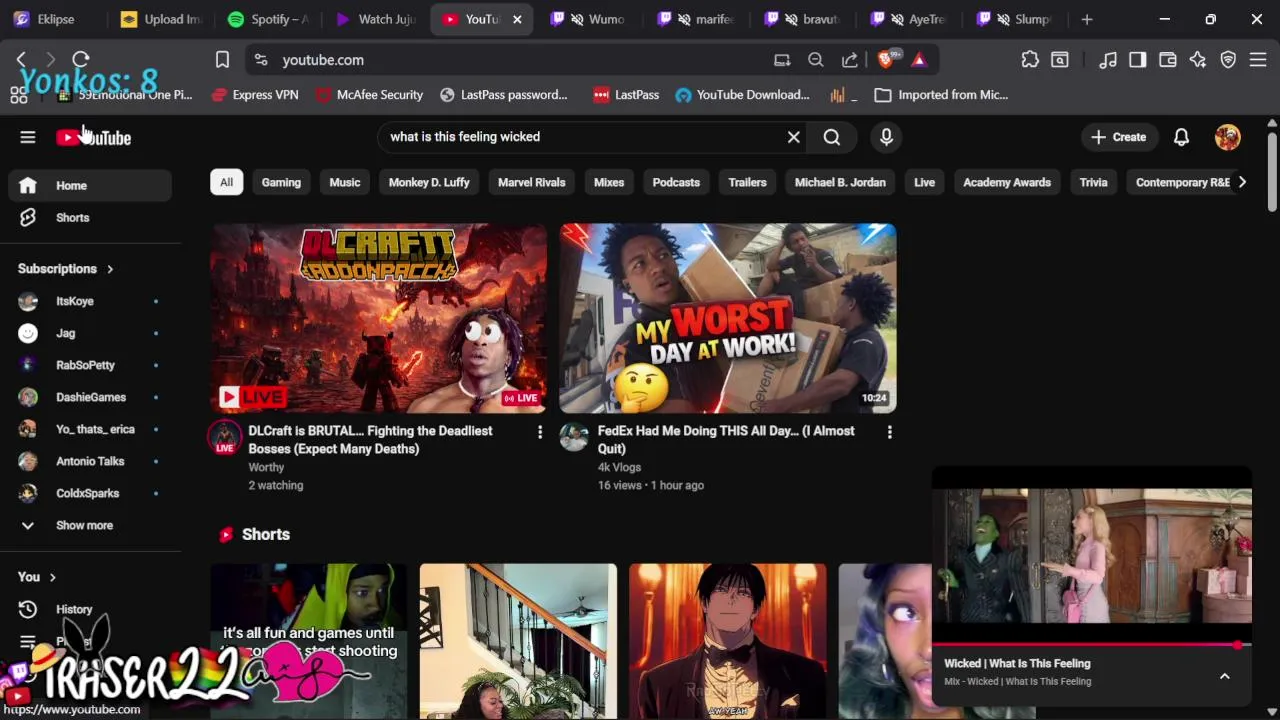
Task: Click the Wicked miniplayer video
Action: (1092, 555)
